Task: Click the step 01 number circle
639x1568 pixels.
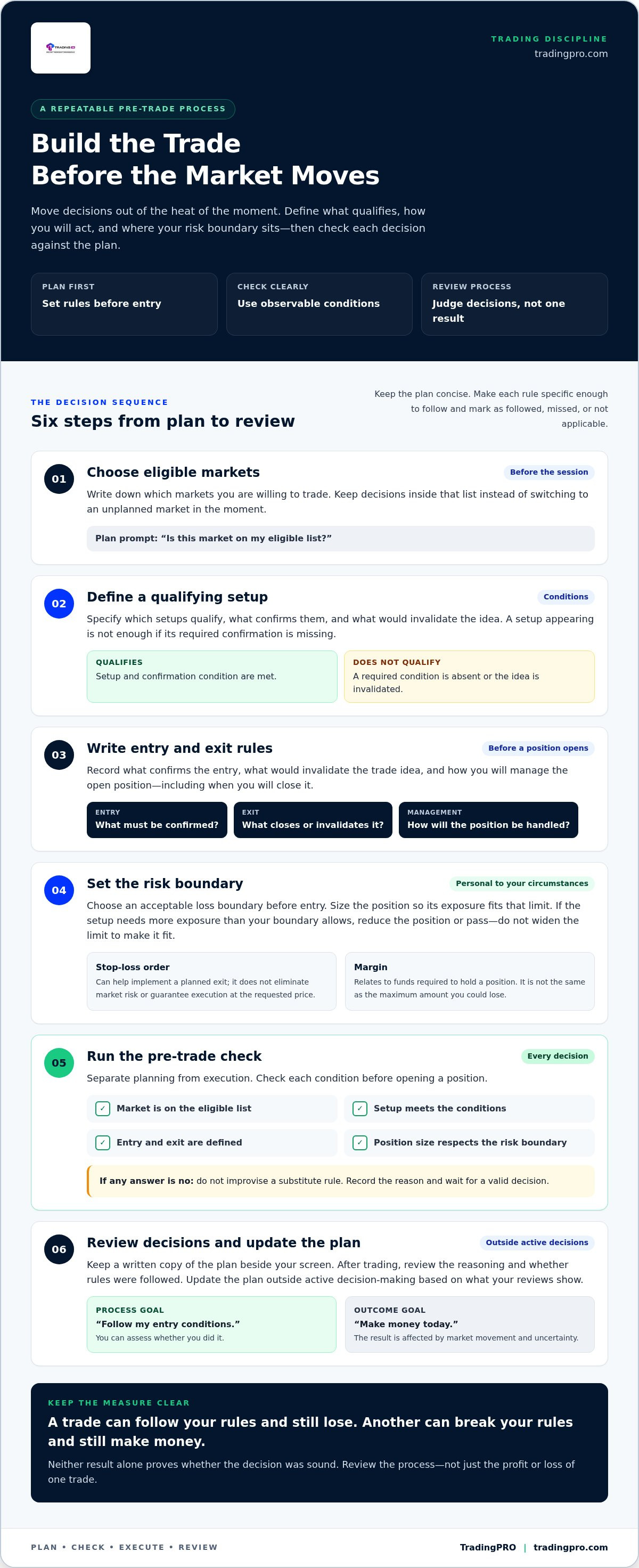Action: tap(59, 479)
